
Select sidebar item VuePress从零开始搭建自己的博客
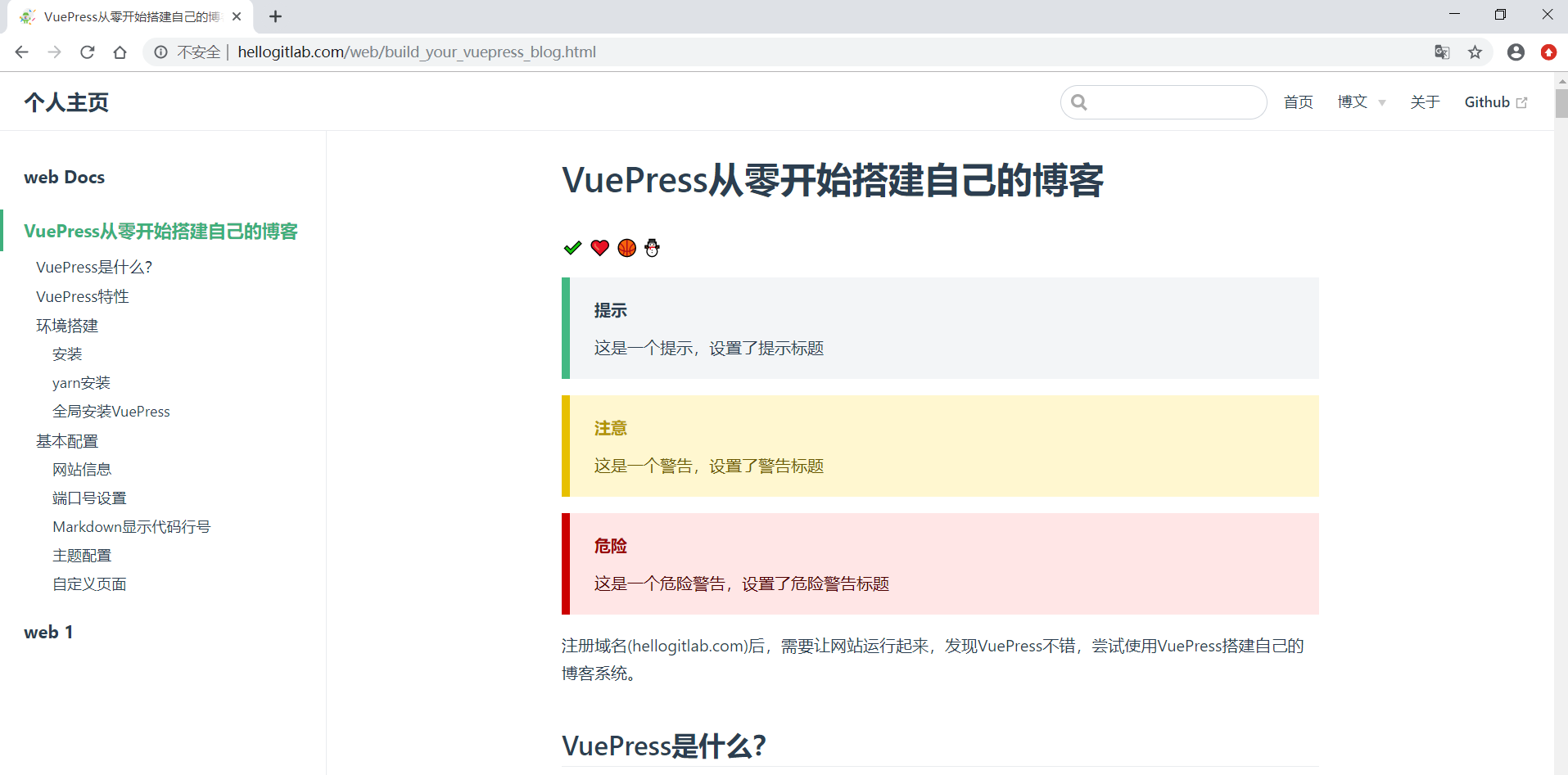pyautogui.click(x=161, y=232)
